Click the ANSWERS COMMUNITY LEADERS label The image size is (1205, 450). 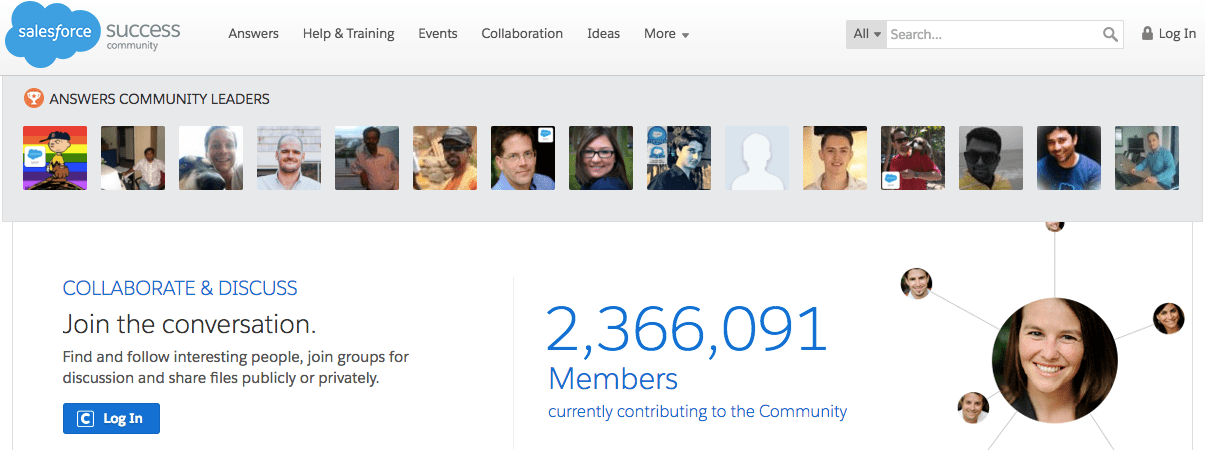[159, 99]
